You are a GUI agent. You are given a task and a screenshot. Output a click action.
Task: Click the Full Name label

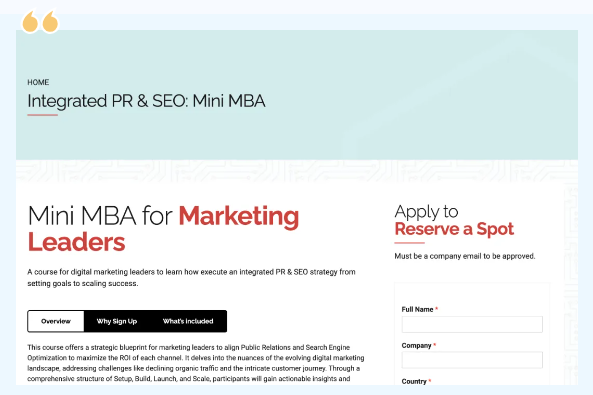click(x=417, y=309)
